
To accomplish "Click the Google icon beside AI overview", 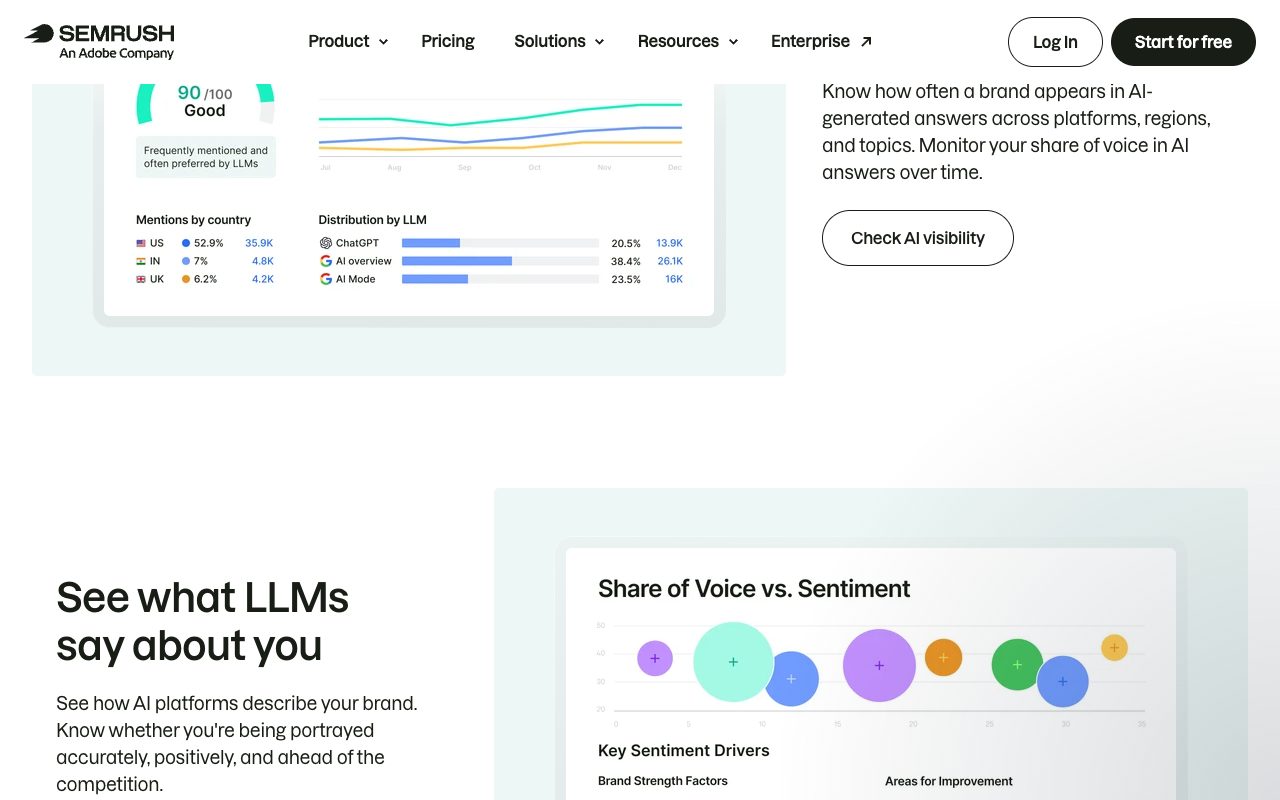I will point(326,261).
